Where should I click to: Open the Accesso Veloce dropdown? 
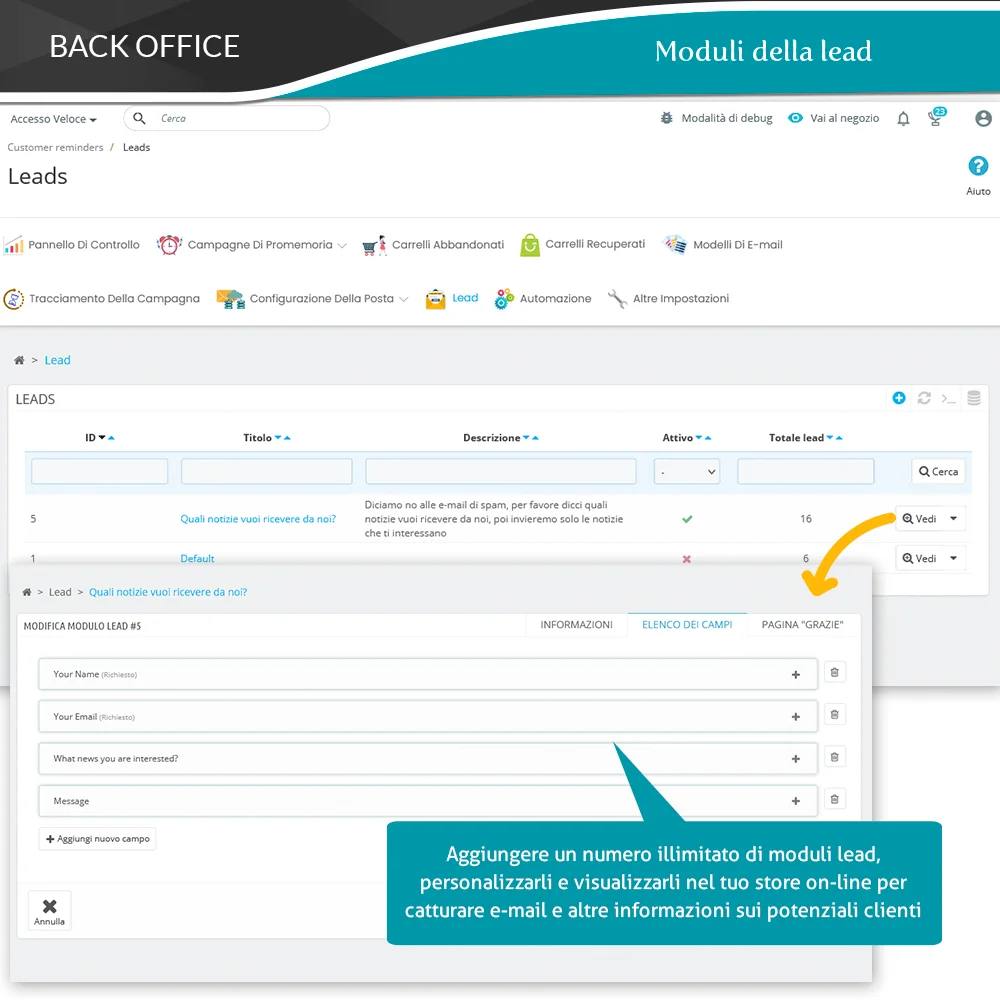coord(54,119)
